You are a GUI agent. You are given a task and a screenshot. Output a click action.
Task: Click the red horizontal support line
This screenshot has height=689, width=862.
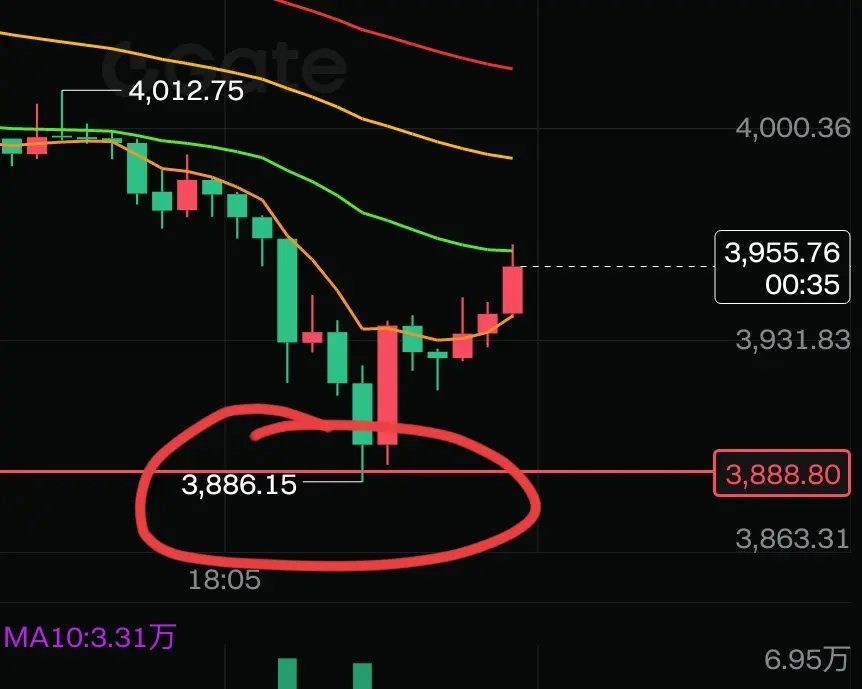click(356, 471)
